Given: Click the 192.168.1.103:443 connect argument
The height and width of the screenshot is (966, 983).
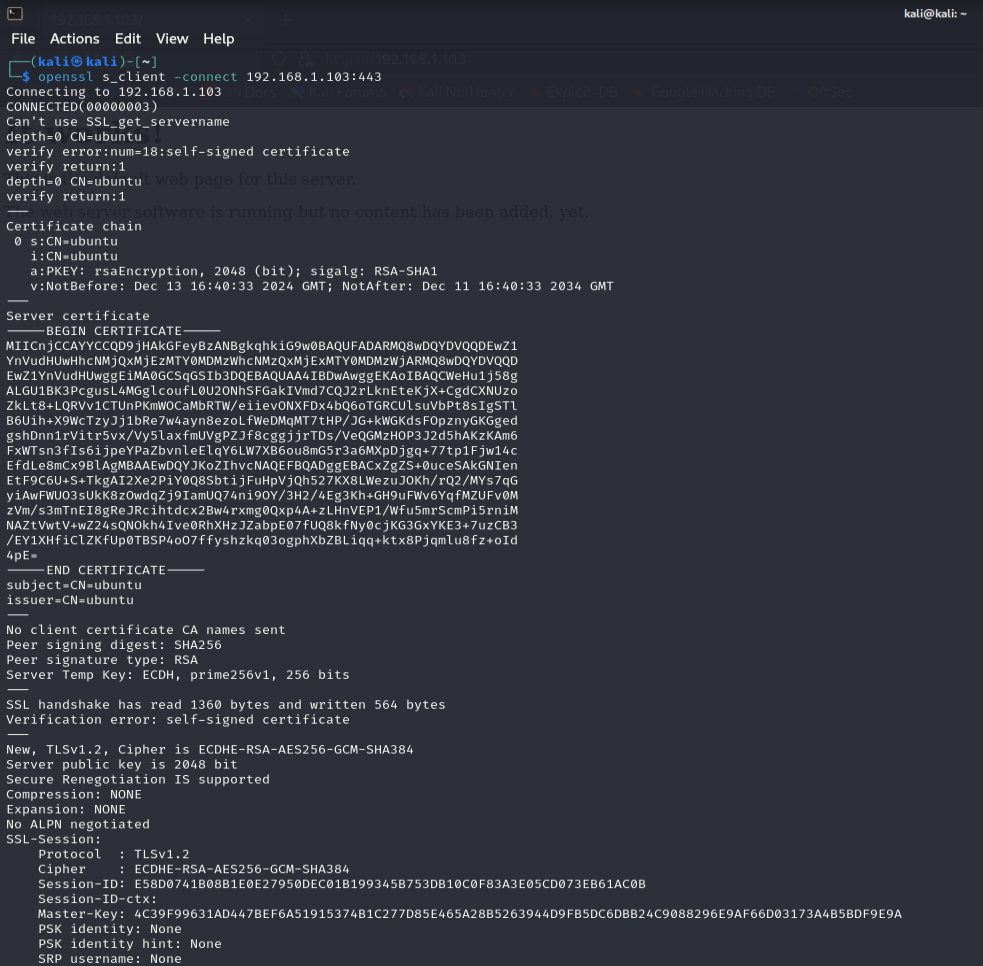Looking at the screenshot, I should [x=313, y=76].
